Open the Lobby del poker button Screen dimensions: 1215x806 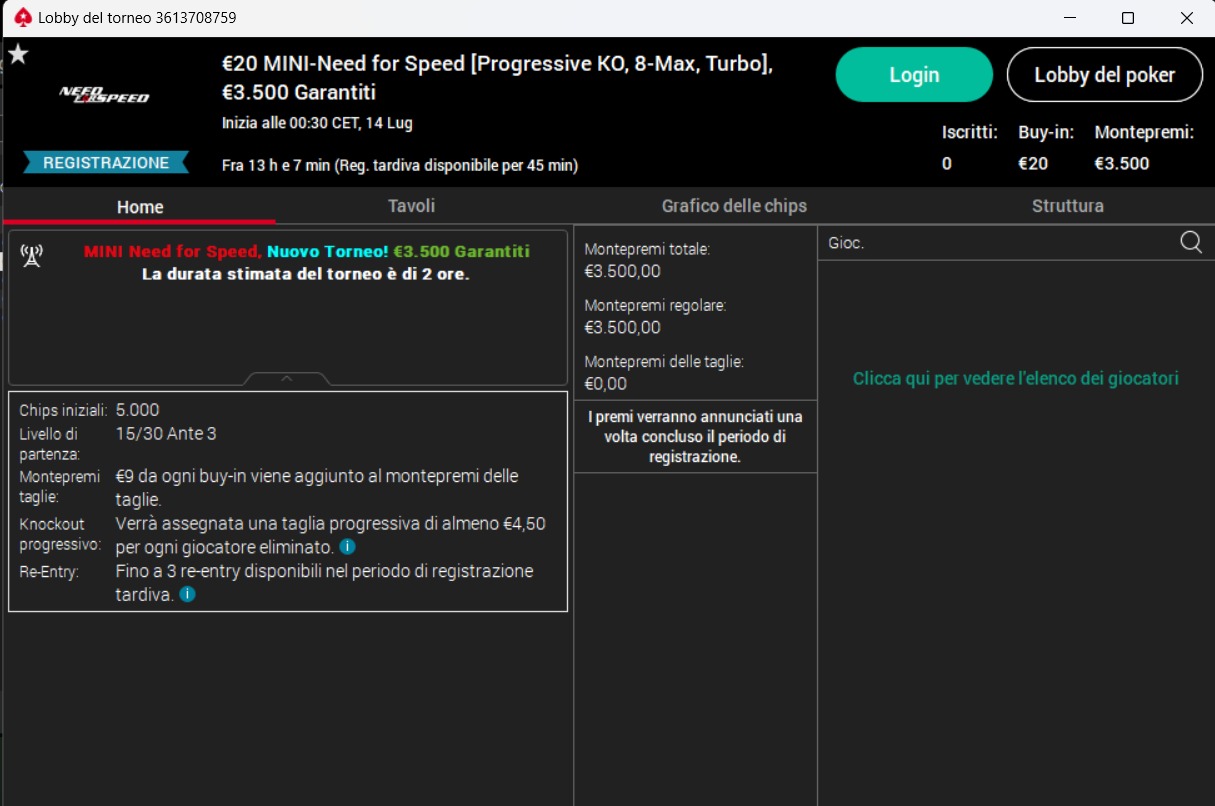point(1105,75)
